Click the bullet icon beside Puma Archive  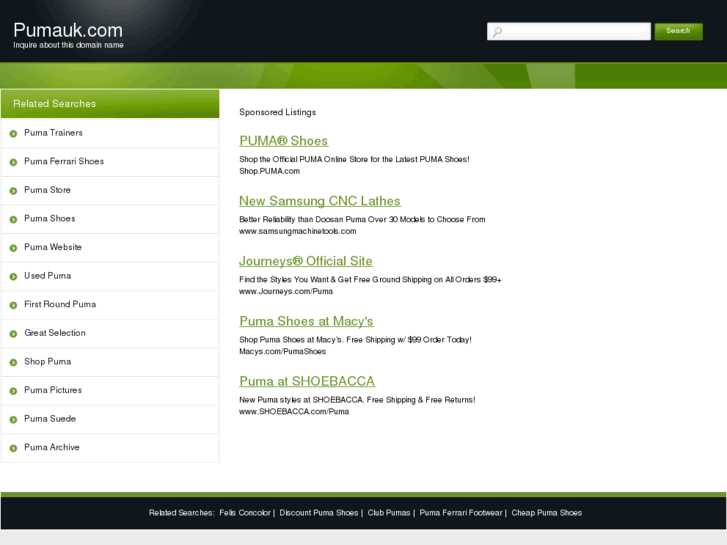tap(13, 448)
